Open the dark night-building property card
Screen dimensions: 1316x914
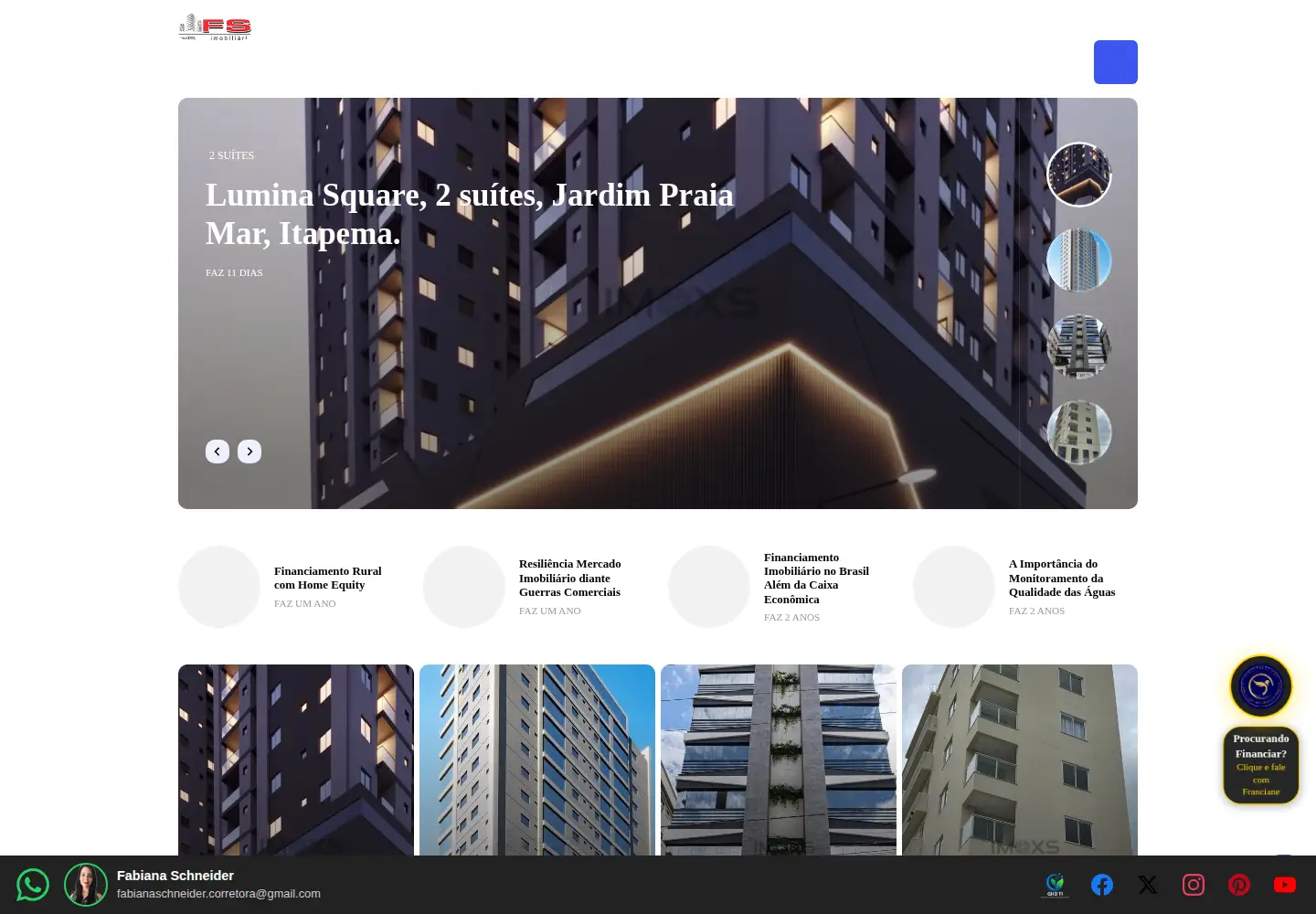296,760
